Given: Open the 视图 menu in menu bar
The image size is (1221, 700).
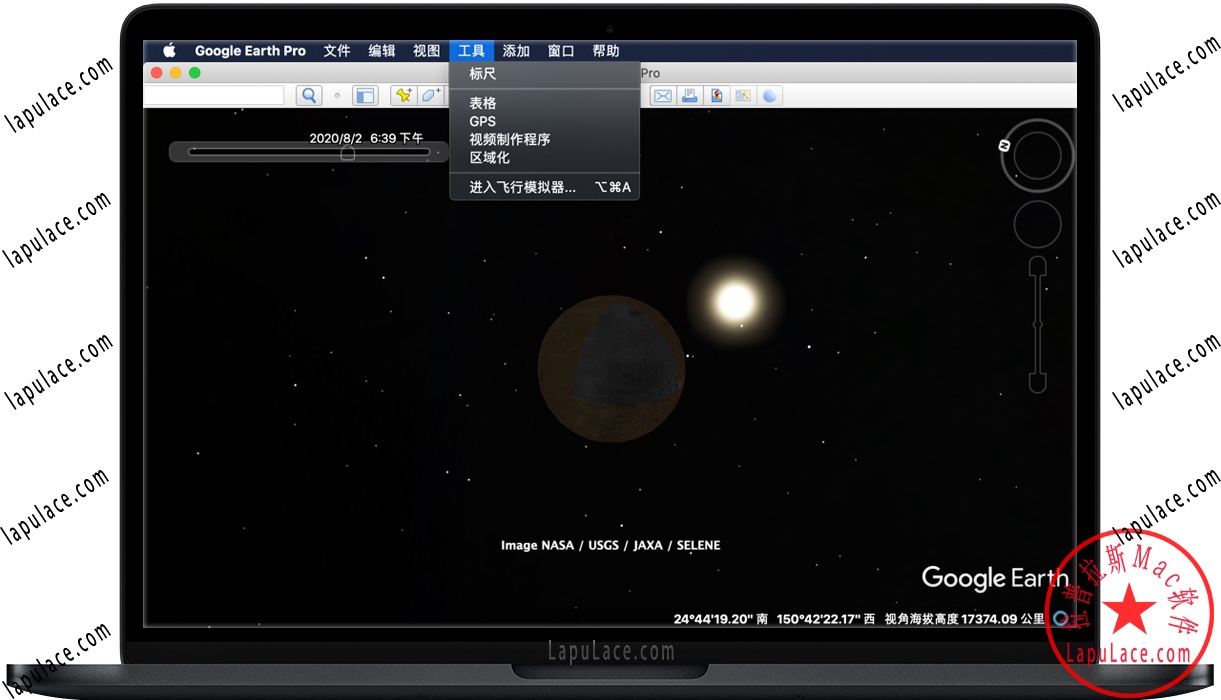Looking at the screenshot, I should (427, 51).
